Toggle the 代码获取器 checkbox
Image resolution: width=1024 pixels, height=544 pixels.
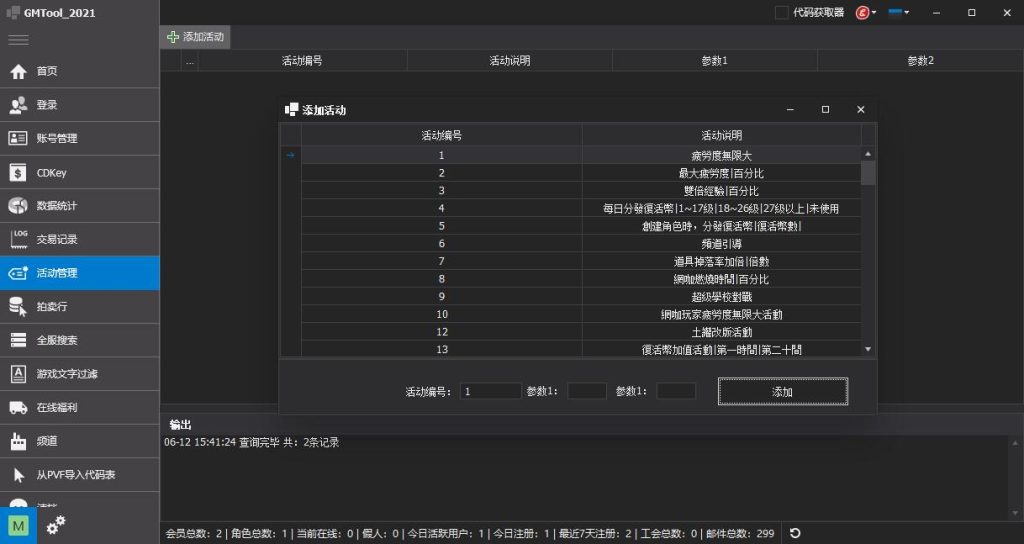point(781,12)
